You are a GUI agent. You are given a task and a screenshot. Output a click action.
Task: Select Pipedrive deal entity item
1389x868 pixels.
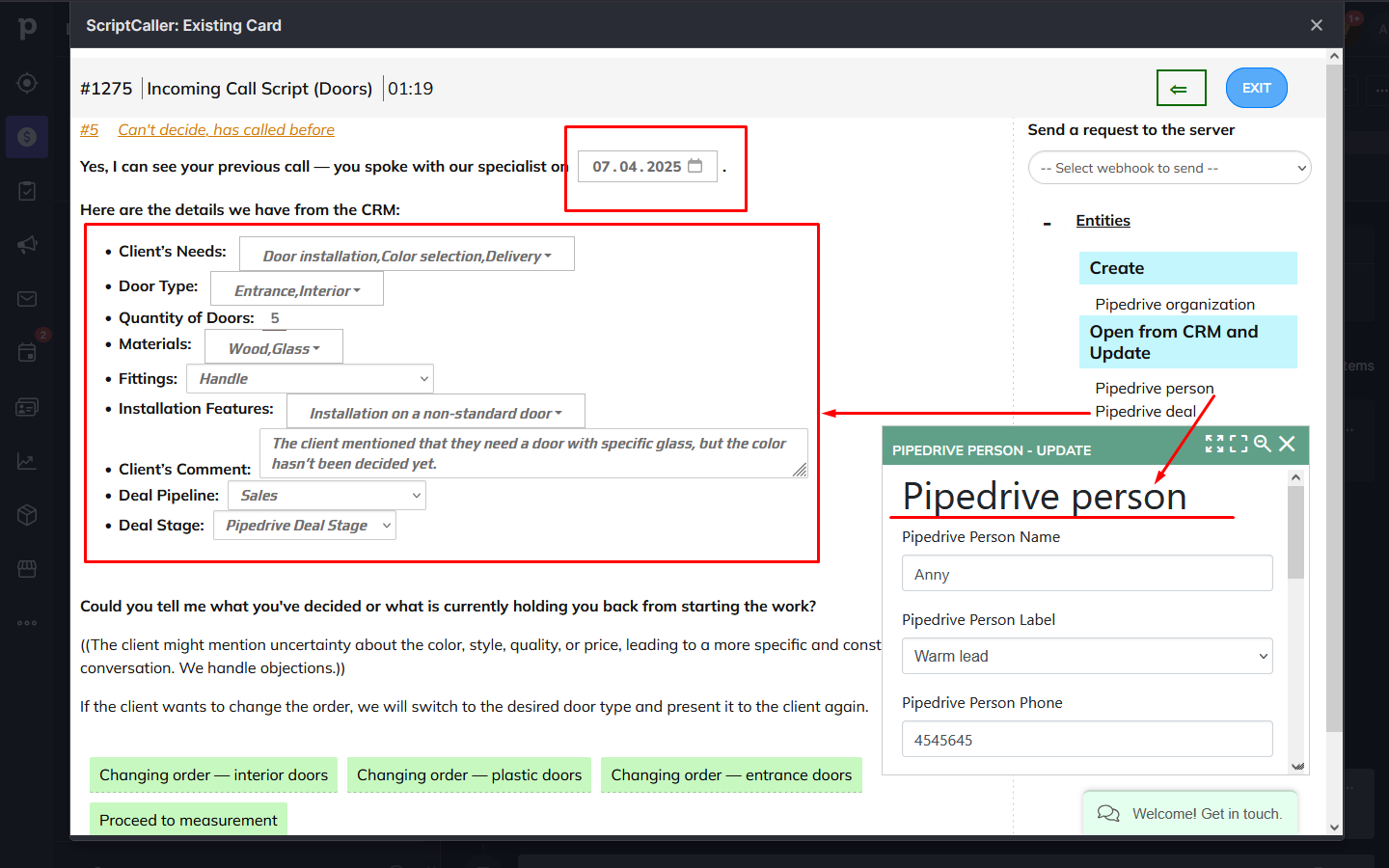pos(1145,412)
